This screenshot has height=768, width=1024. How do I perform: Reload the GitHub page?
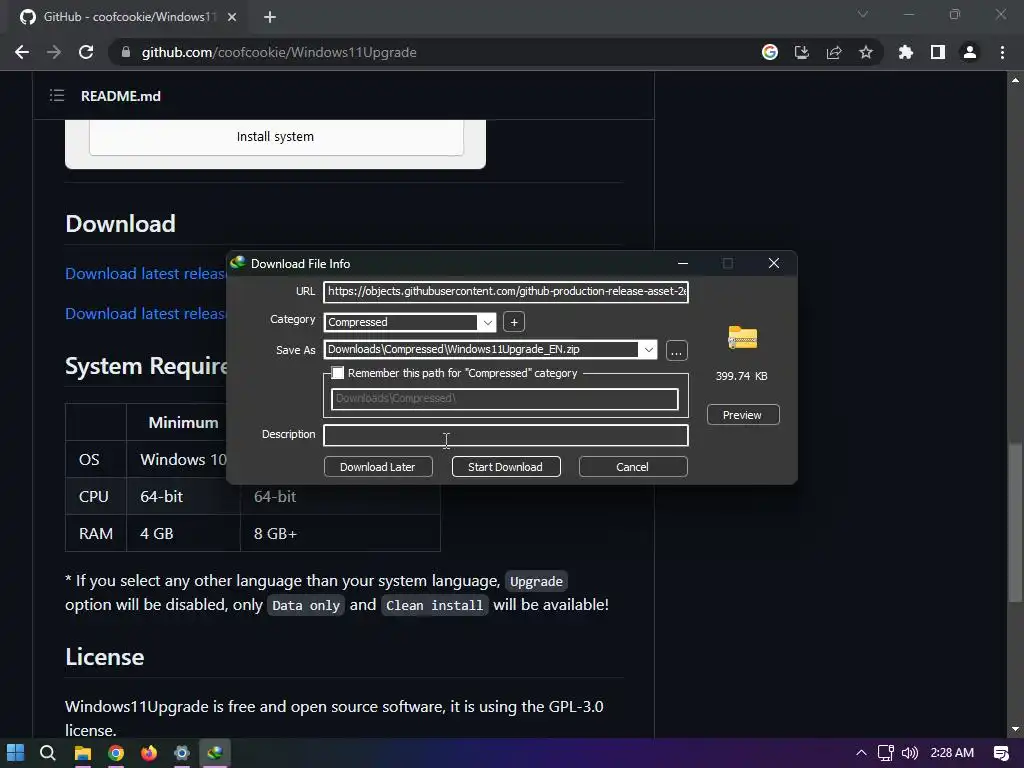(x=86, y=52)
